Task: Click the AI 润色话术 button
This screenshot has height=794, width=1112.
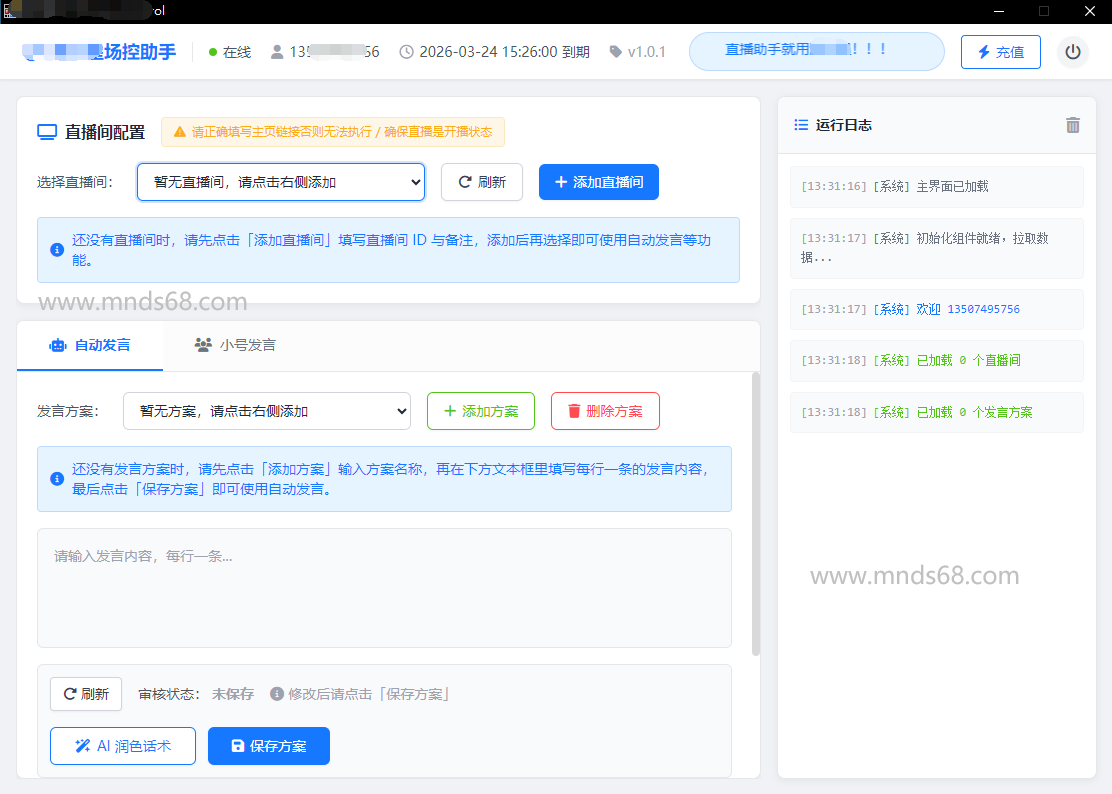Action: pos(122,746)
